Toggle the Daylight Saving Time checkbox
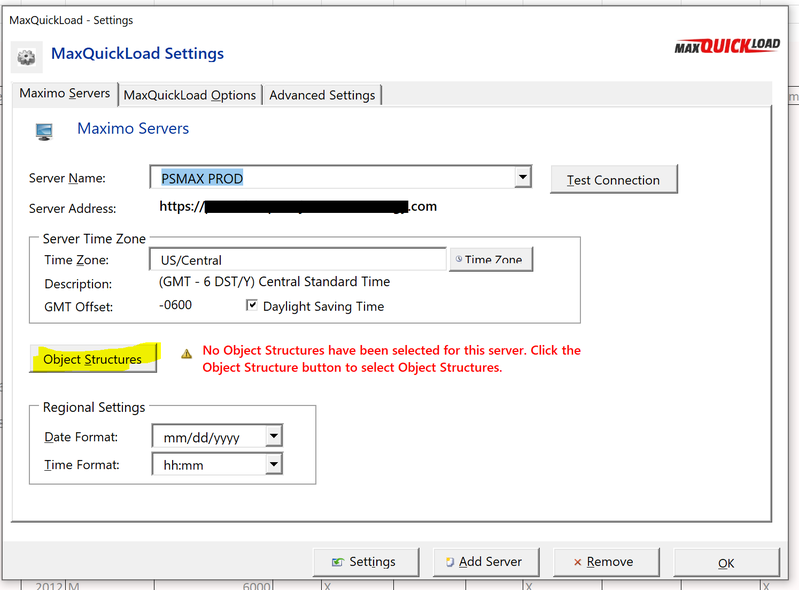Screen dimensions: 799x590 pos(252,305)
